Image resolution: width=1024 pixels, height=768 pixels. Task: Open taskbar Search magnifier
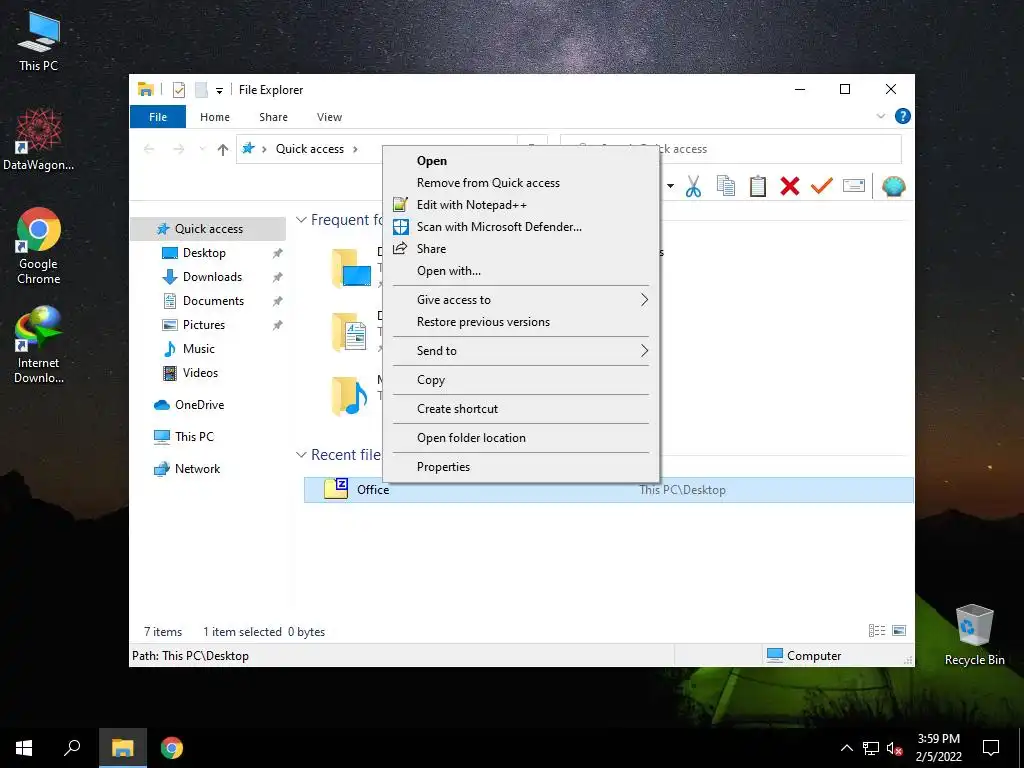click(x=72, y=748)
